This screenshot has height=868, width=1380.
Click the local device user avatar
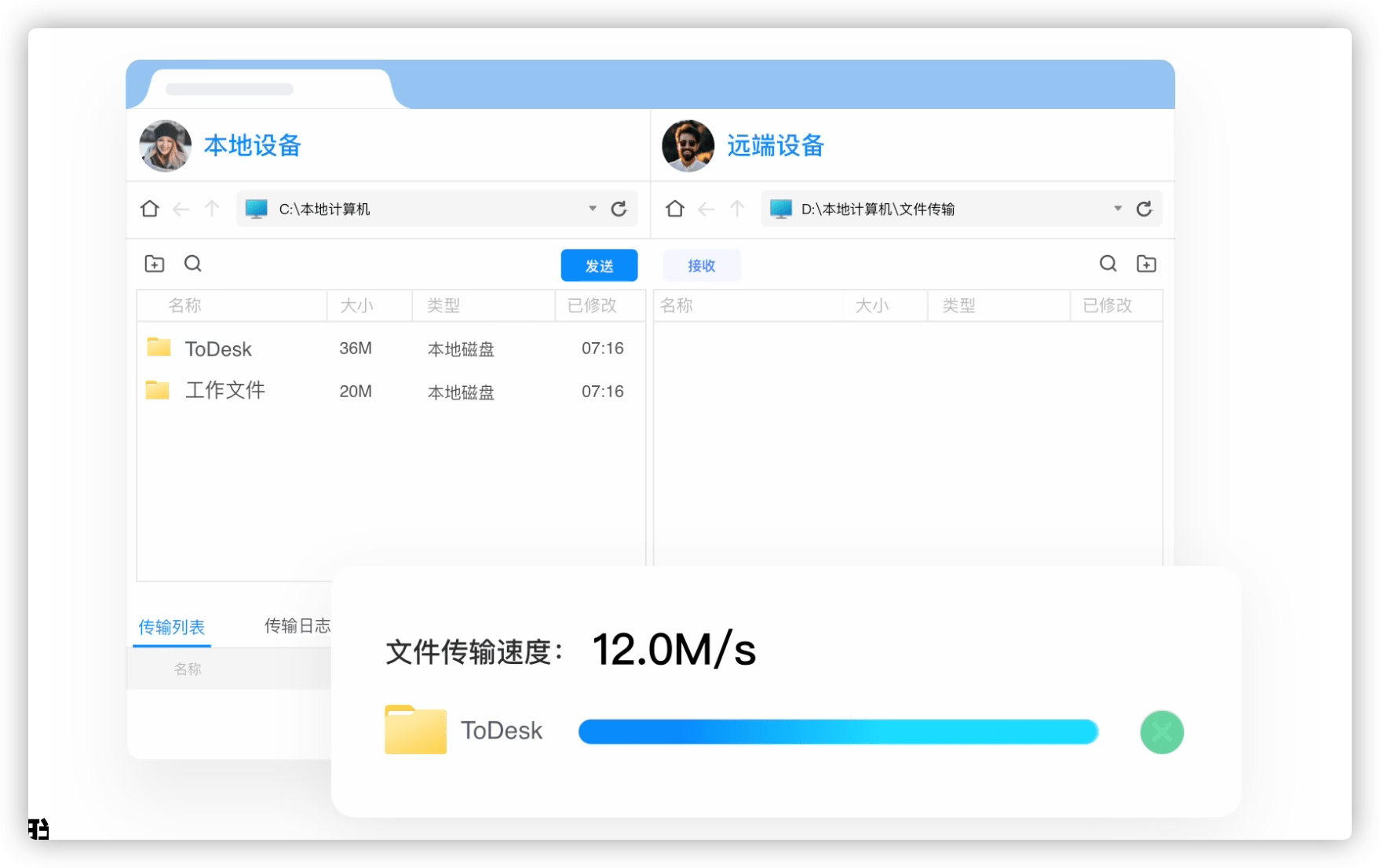click(165, 145)
